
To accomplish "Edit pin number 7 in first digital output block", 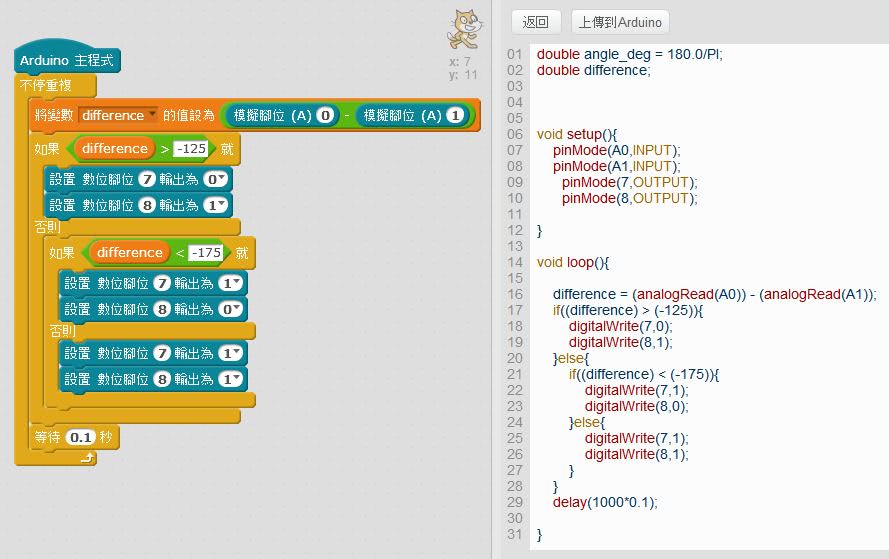I will pyautogui.click(x=147, y=179).
